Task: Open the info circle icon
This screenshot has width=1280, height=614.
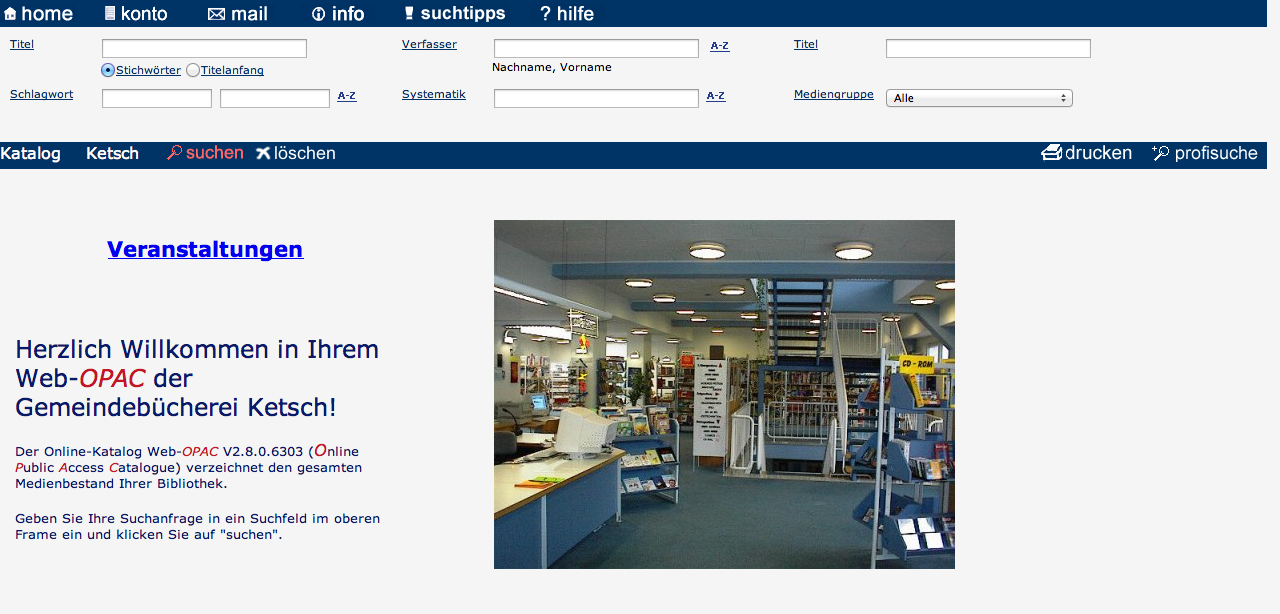Action: coord(319,14)
